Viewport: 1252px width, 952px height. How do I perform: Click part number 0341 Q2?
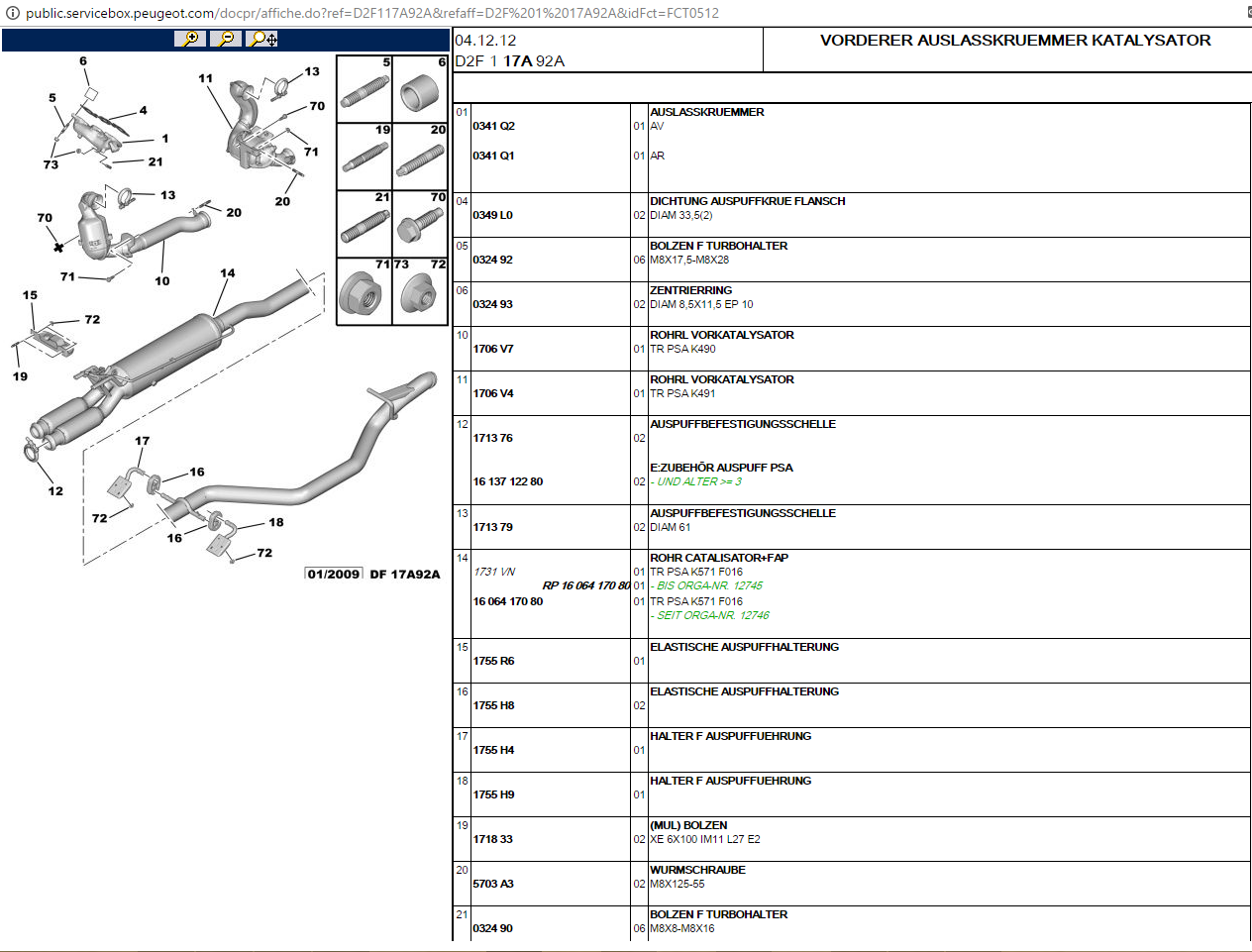(x=493, y=126)
